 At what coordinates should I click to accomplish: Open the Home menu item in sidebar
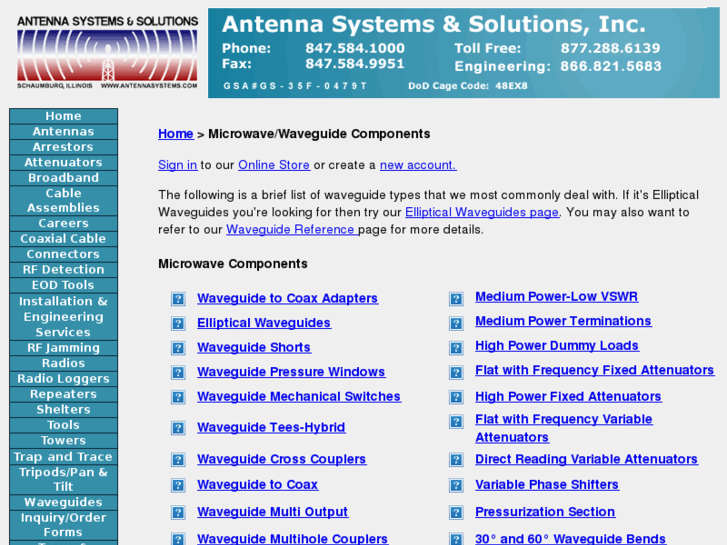tap(64, 116)
